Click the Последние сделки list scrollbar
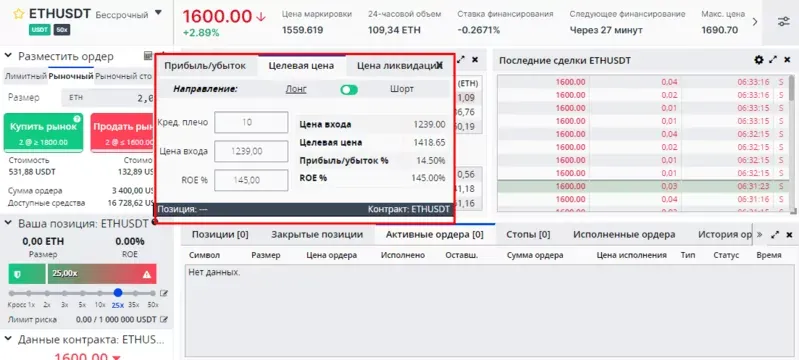 [791, 88]
